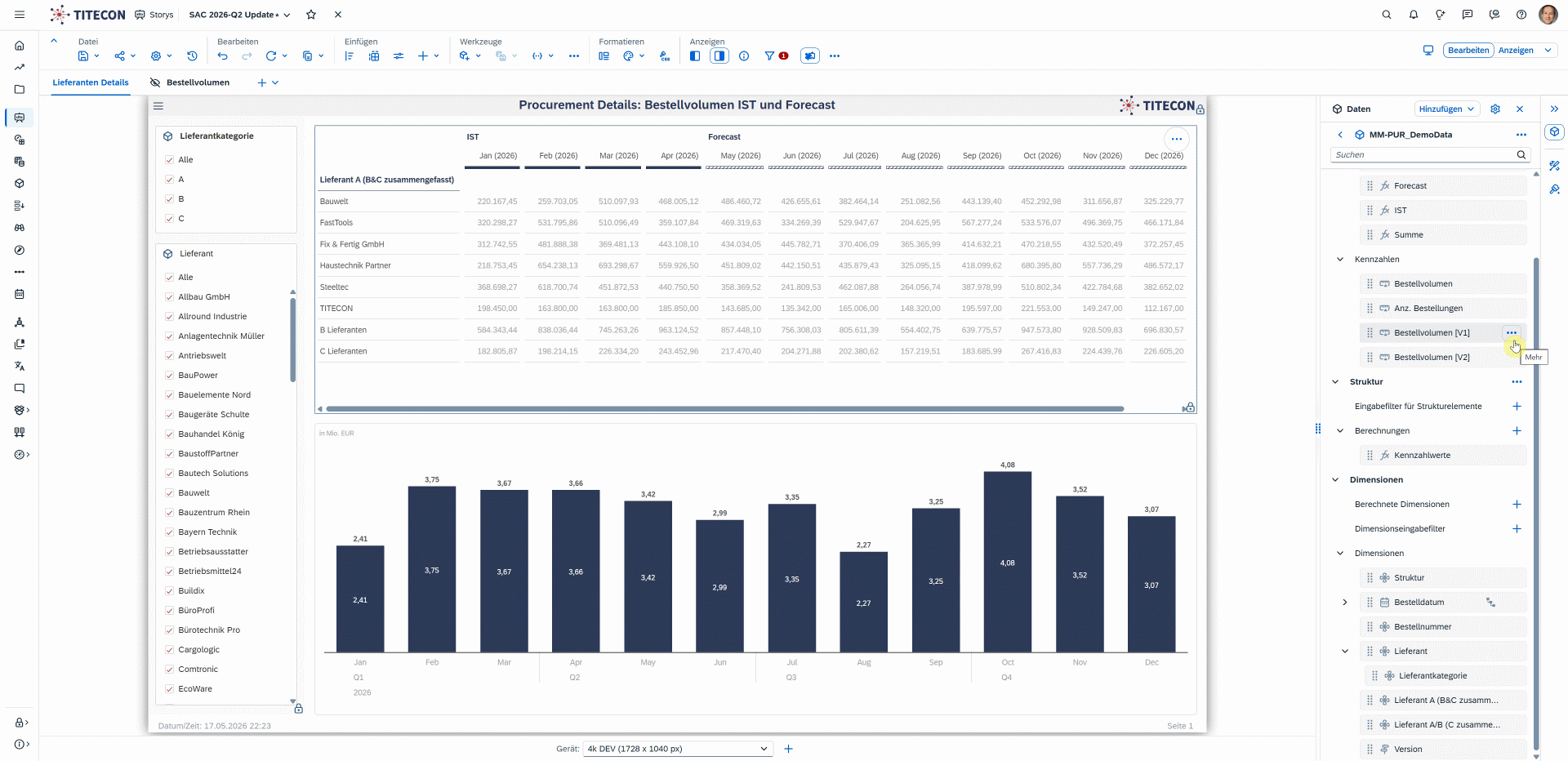1568x761 pixels.
Task: Open the Storys breadcrumb
Action: (x=154, y=15)
